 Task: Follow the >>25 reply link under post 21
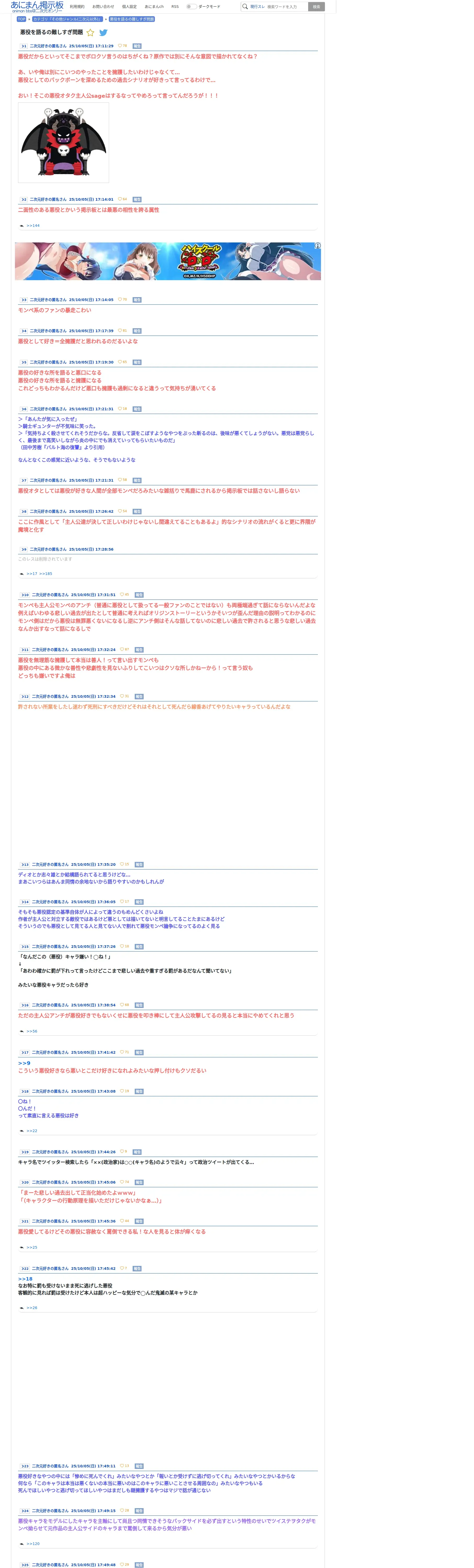point(32,1248)
